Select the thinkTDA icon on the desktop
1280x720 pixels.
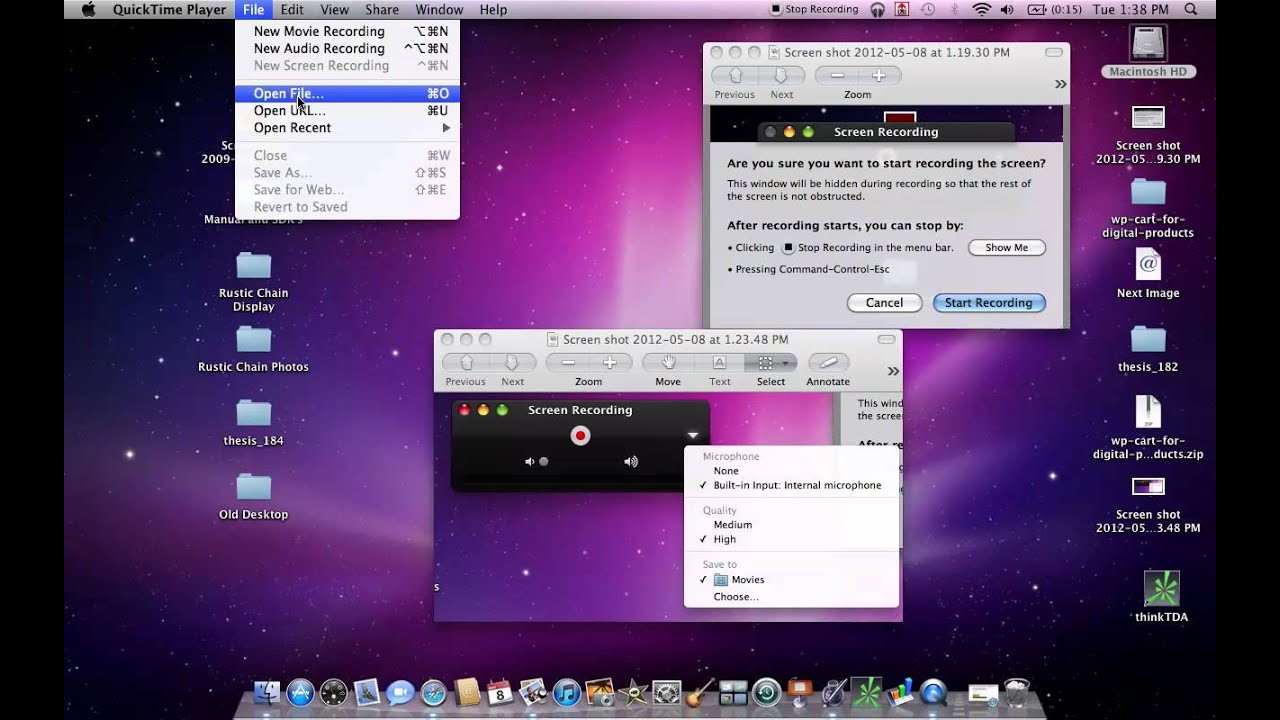[1162, 589]
